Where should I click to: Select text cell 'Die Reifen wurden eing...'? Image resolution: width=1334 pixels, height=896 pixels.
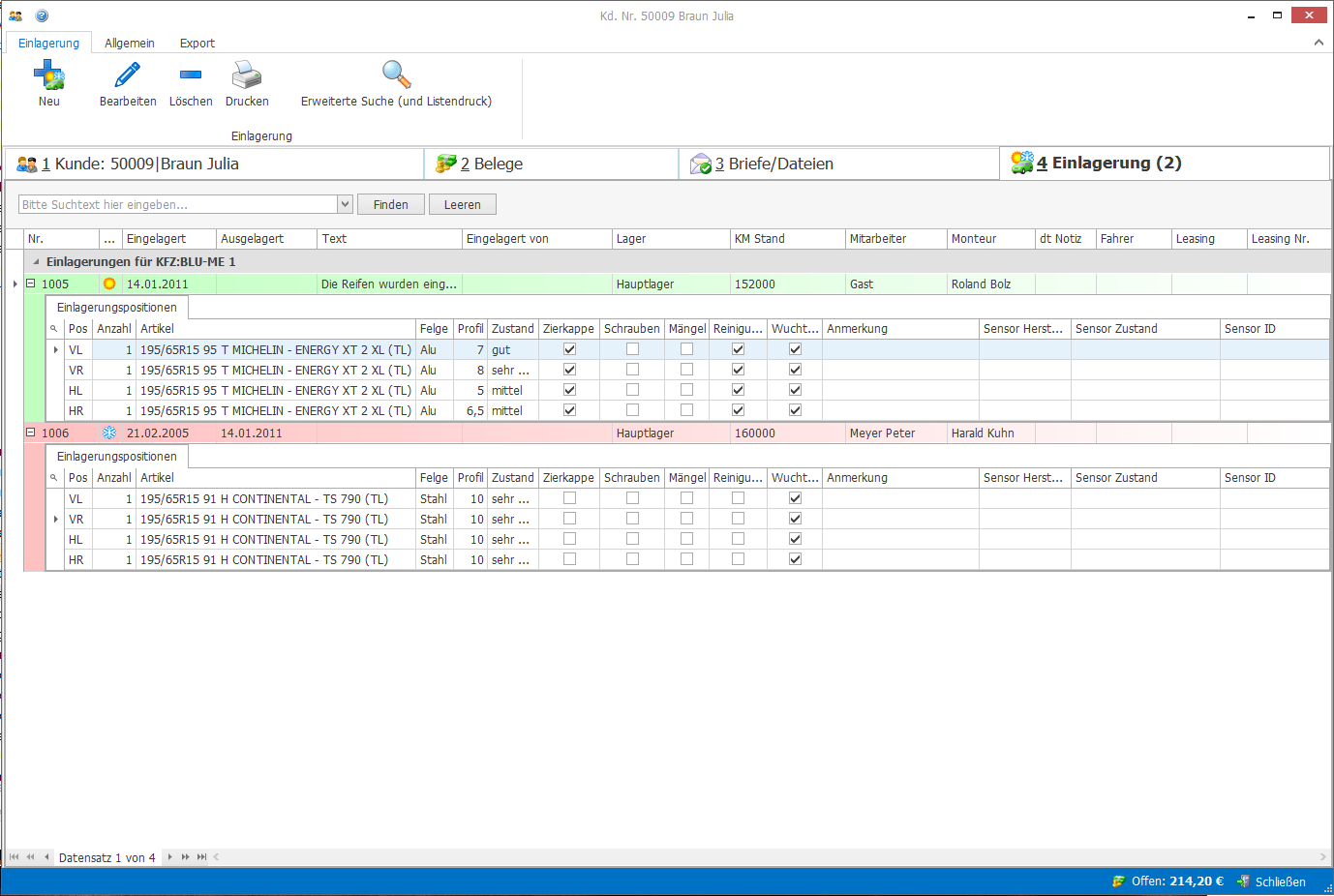389,284
